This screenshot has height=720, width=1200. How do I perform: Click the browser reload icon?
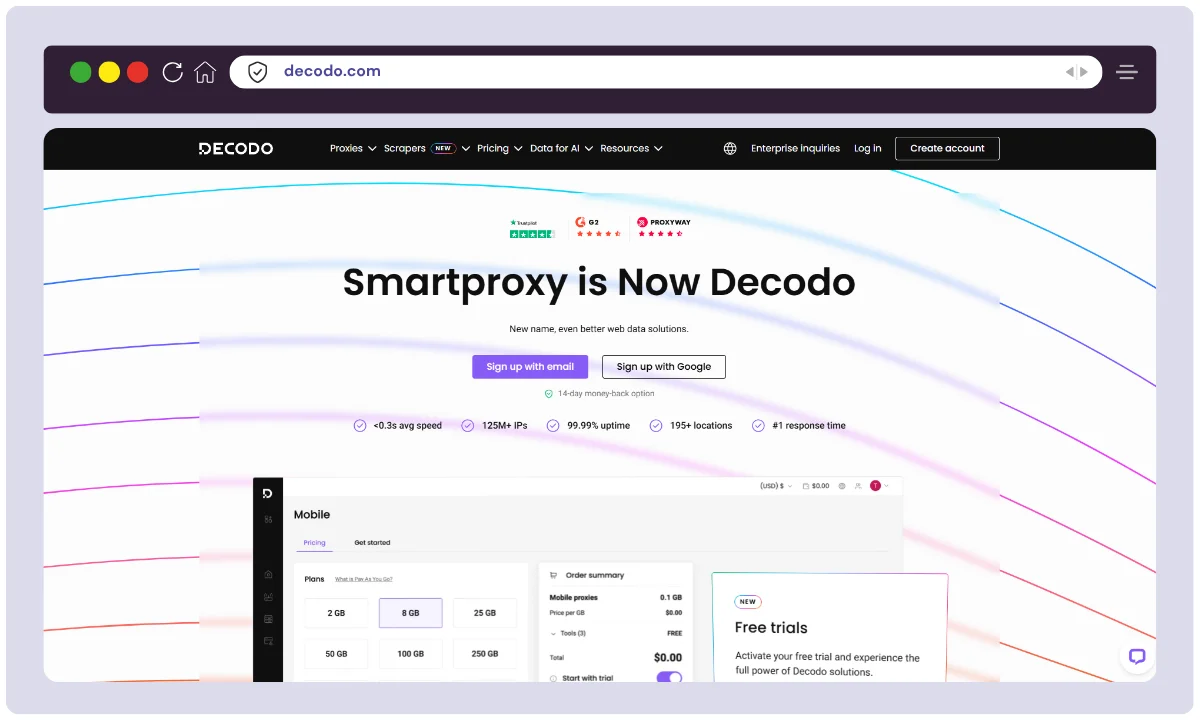pyautogui.click(x=173, y=72)
